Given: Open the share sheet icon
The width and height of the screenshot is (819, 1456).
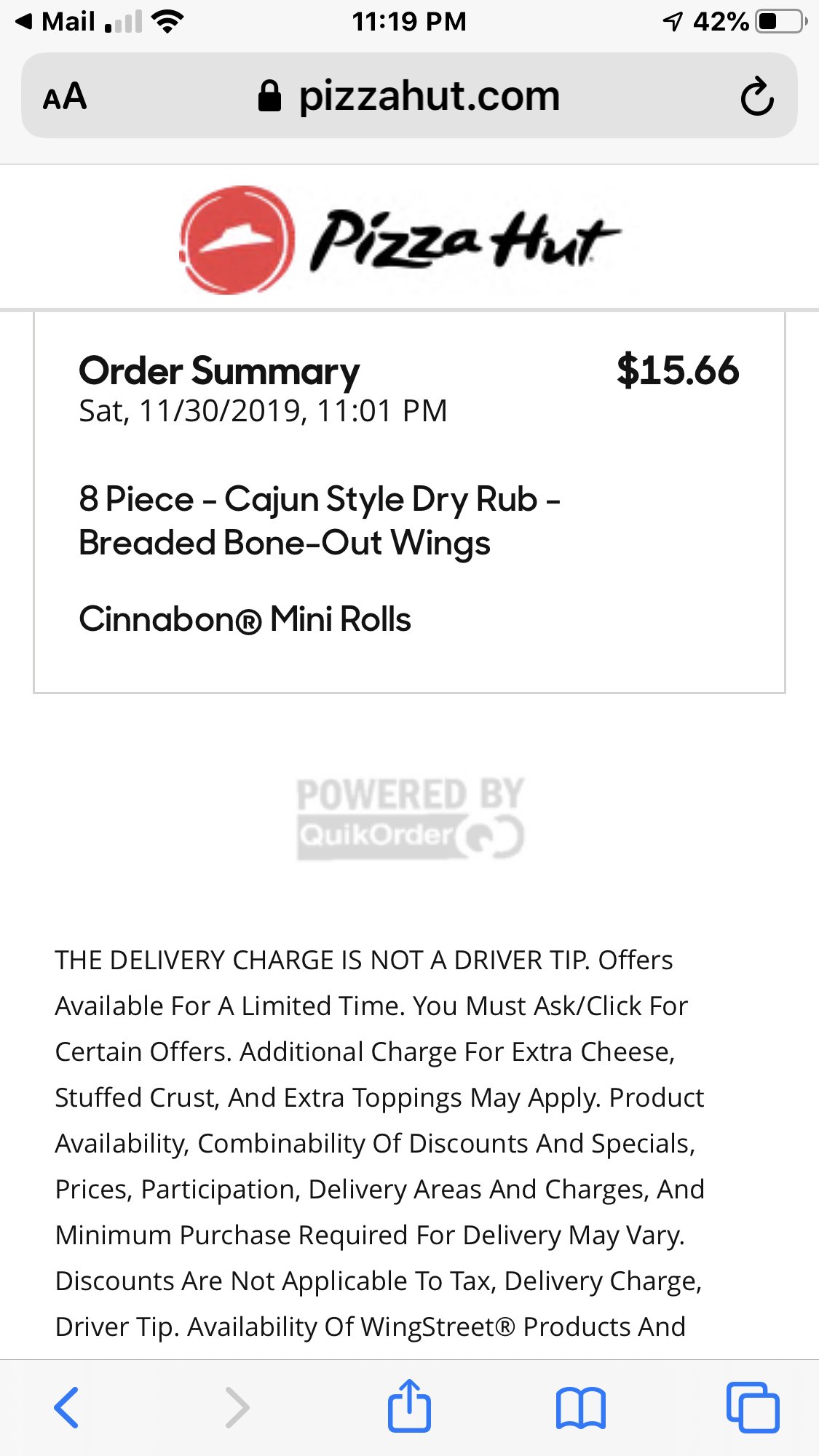Looking at the screenshot, I should click(x=409, y=1406).
